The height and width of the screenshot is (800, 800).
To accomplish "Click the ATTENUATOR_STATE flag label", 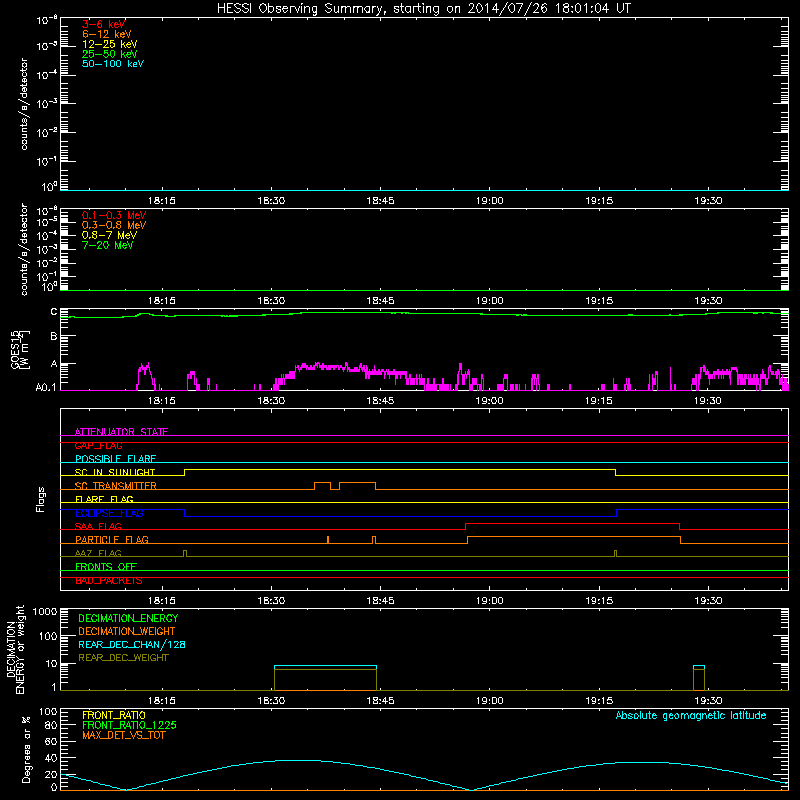I will click(121, 432).
